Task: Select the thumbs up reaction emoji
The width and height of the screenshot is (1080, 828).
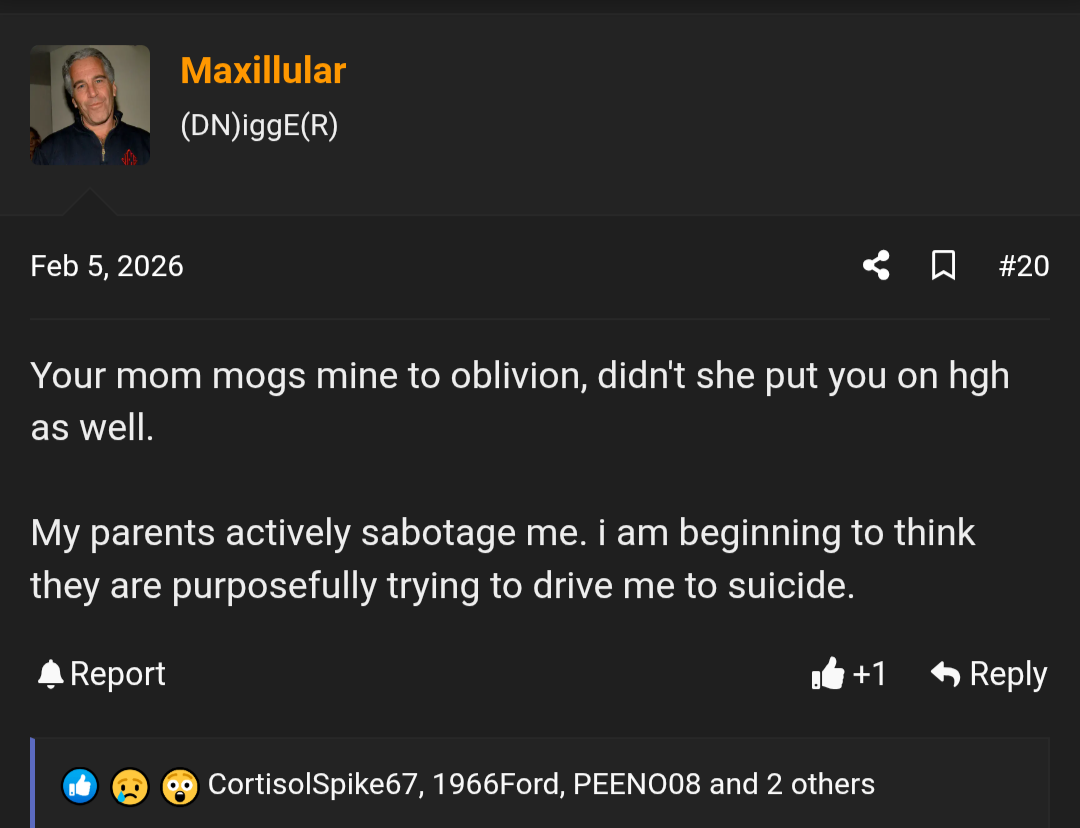Action: pos(80,786)
